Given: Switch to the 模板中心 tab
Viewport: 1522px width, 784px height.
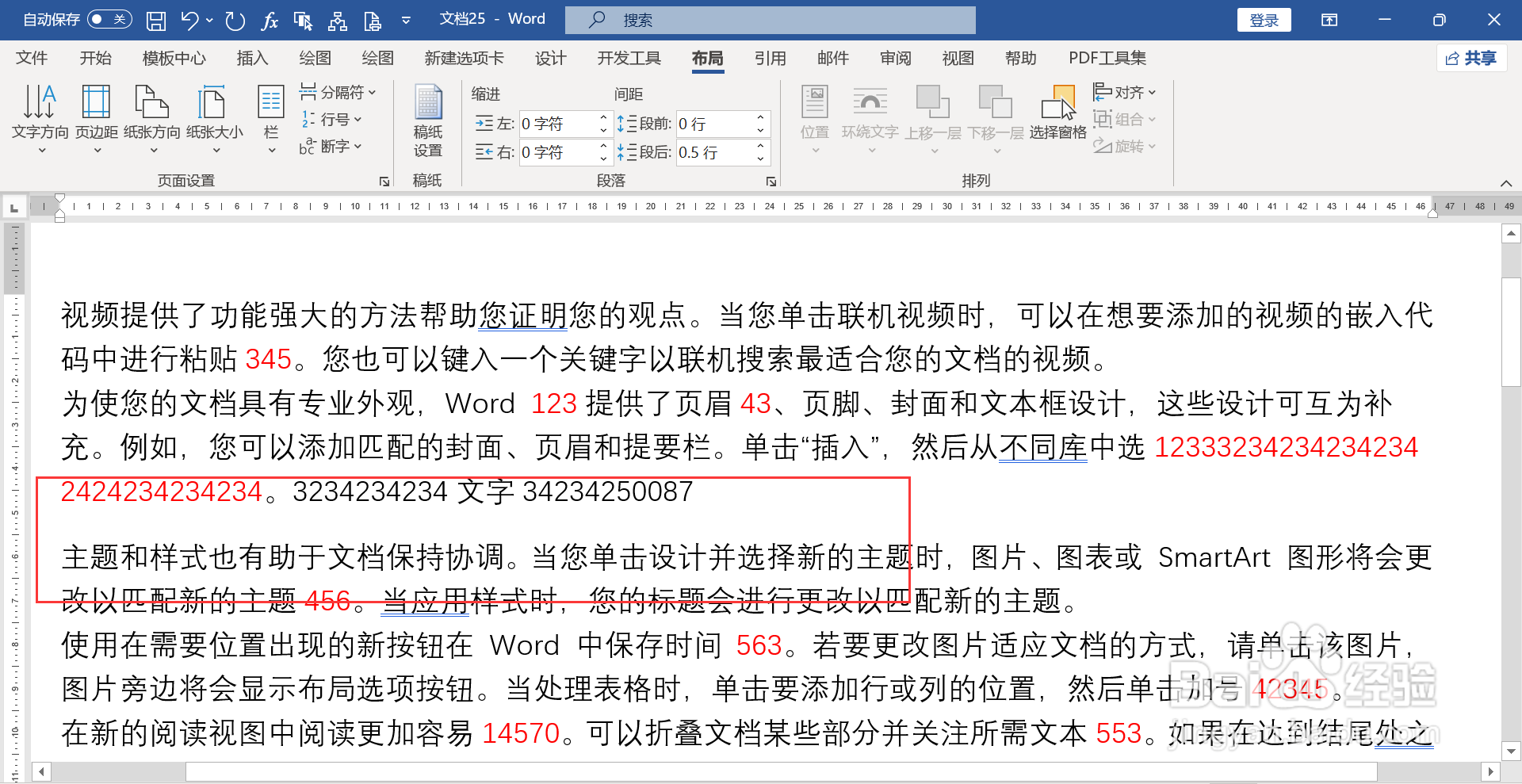Looking at the screenshot, I should click(174, 58).
